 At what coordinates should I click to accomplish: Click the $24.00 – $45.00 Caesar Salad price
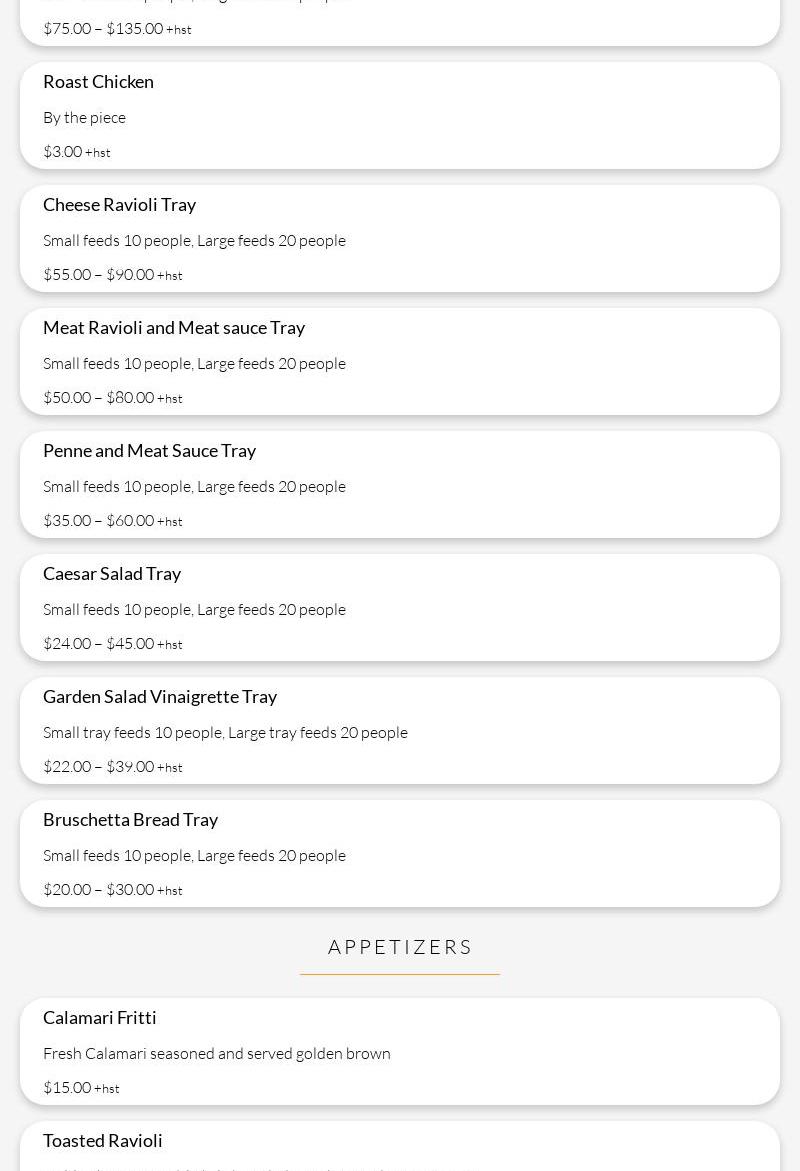click(99, 644)
